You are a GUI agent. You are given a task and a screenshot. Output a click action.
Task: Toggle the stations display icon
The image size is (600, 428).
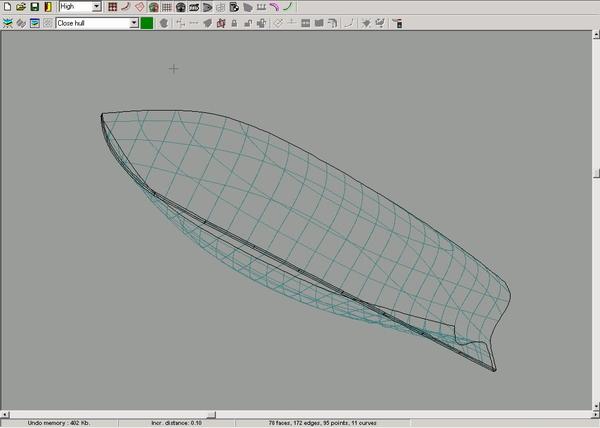181,7
